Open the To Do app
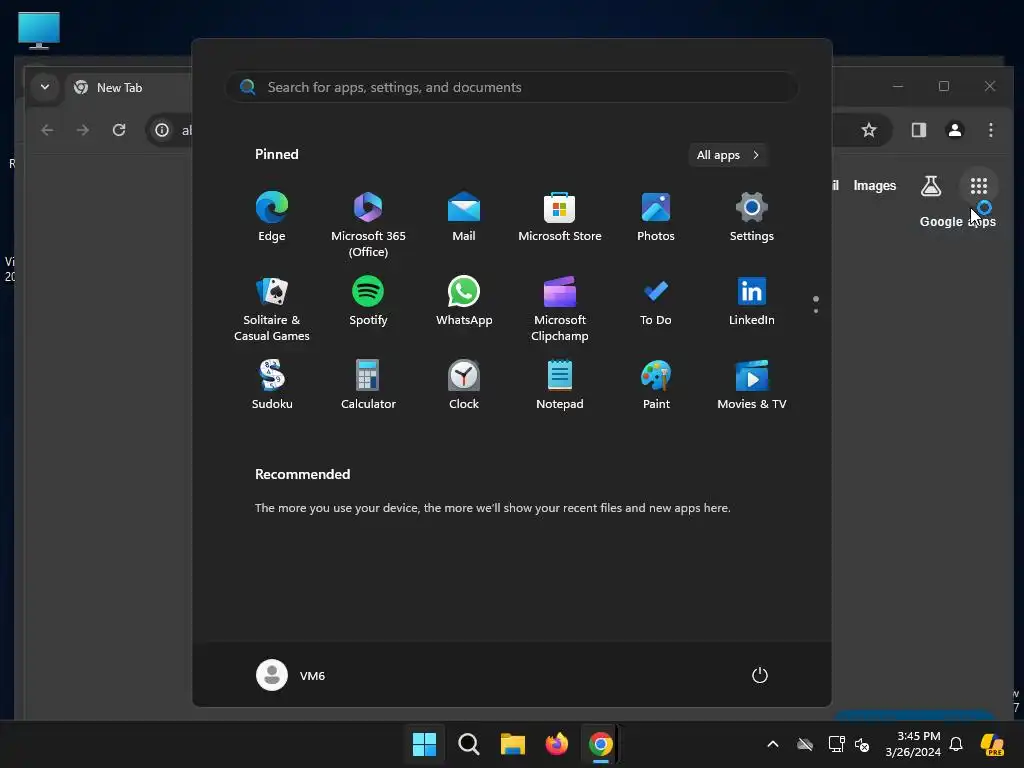 click(x=656, y=302)
